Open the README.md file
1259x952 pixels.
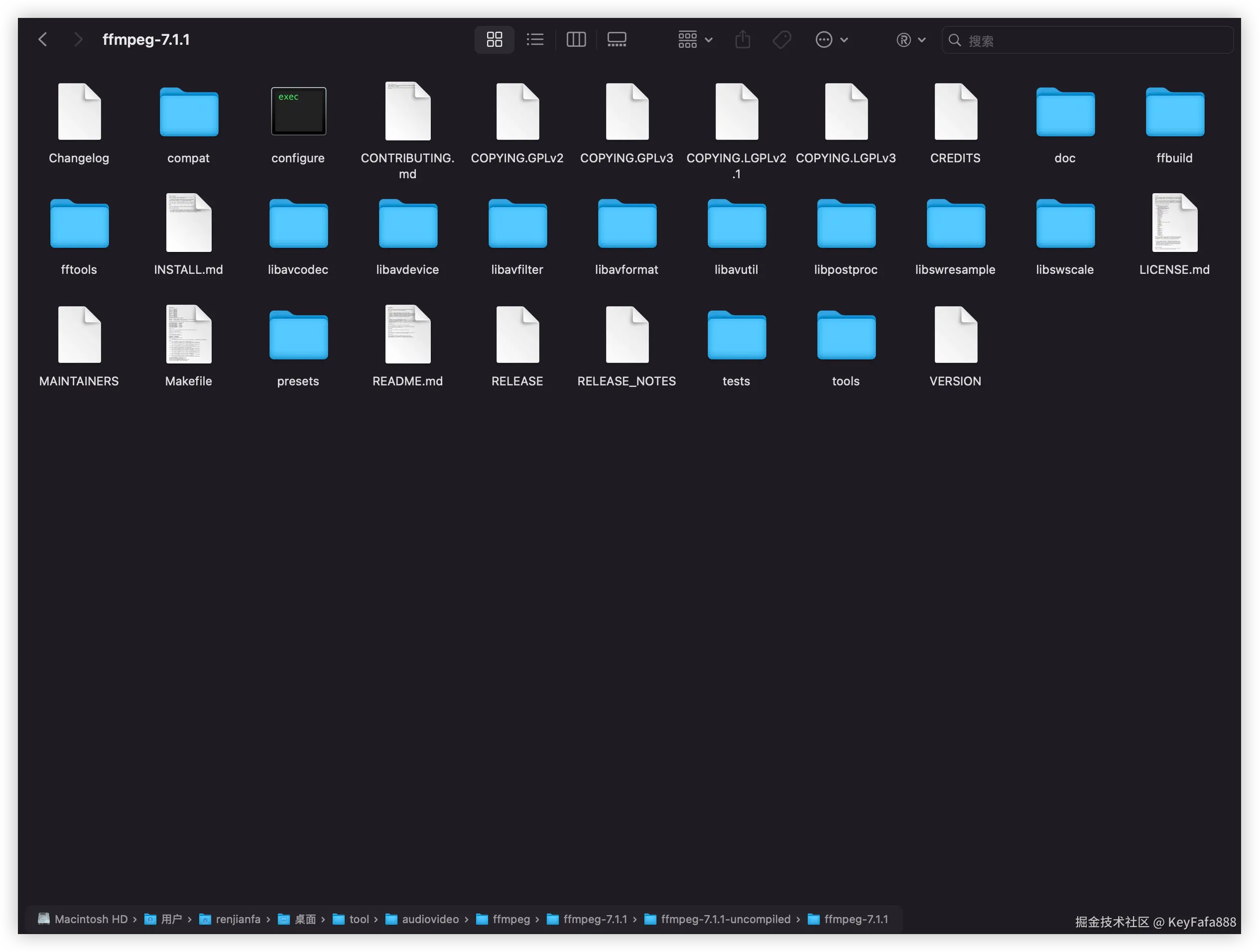(407, 334)
